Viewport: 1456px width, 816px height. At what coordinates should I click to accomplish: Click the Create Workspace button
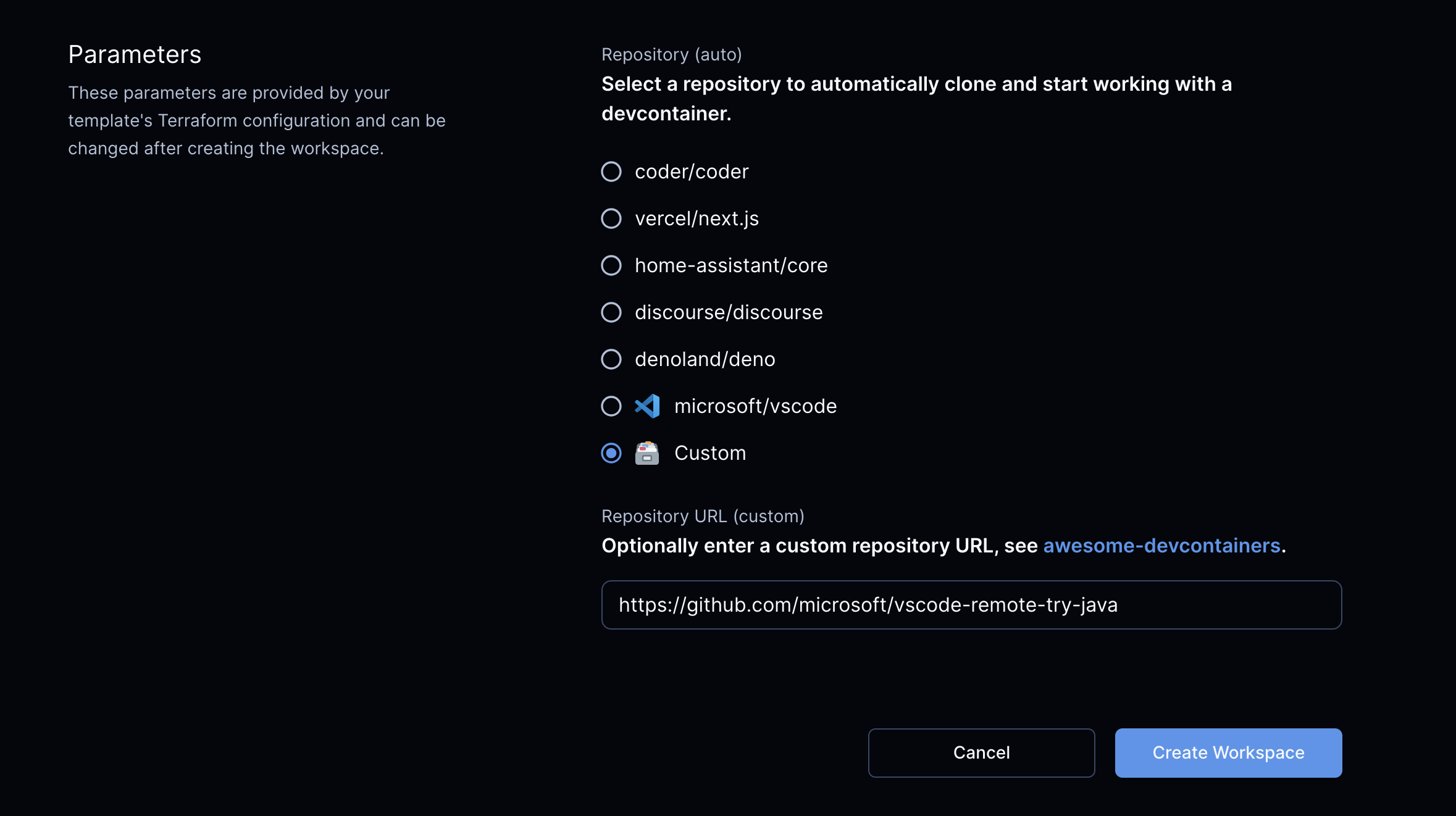(1228, 752)
